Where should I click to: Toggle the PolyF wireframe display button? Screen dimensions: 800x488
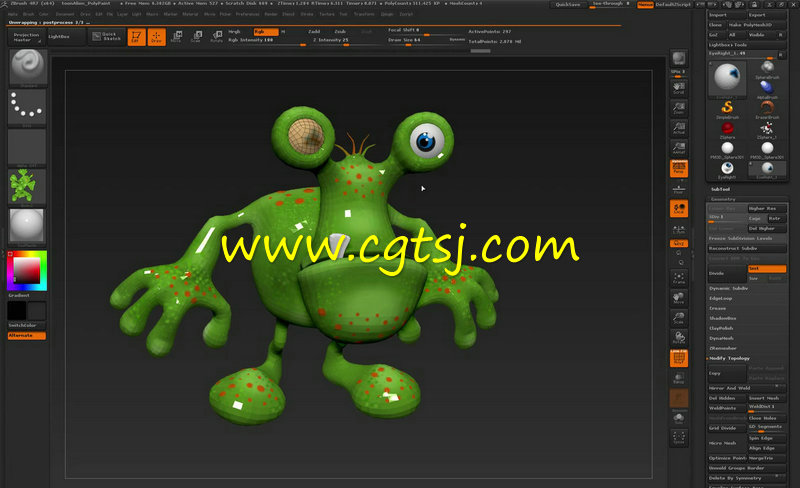(679, 358)
